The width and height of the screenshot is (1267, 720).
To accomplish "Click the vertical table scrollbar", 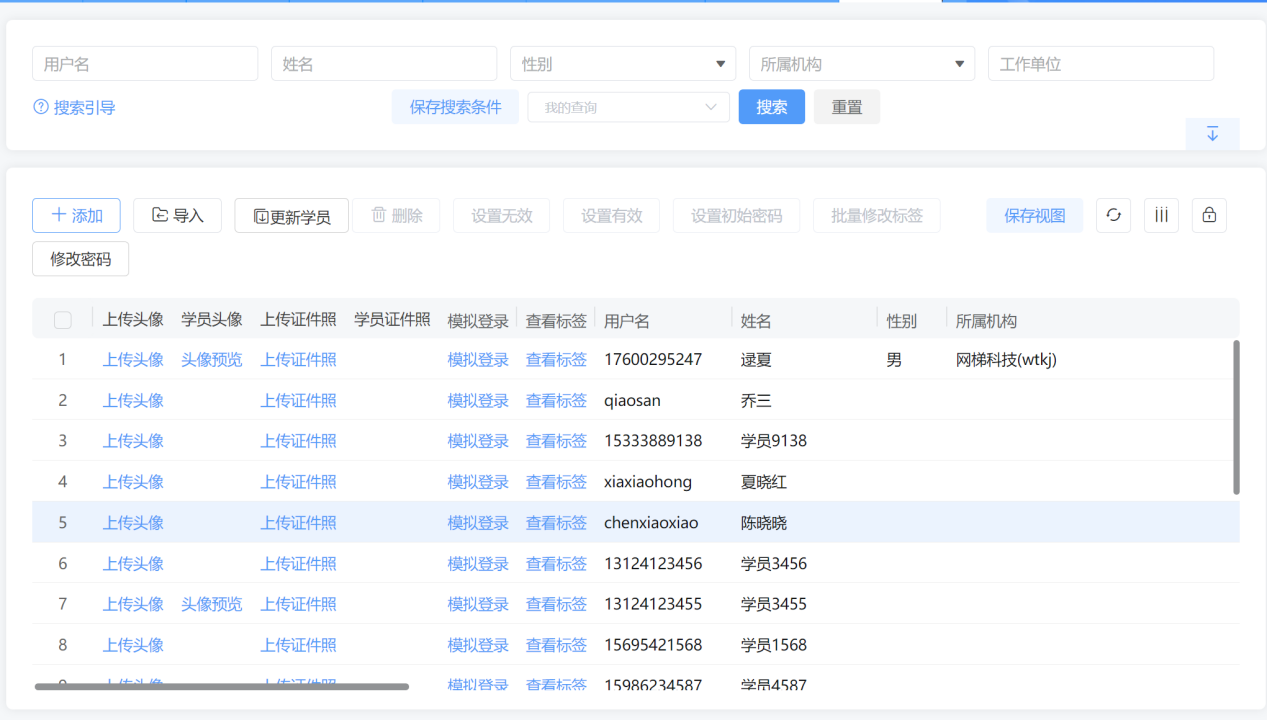I will 1236,417.
